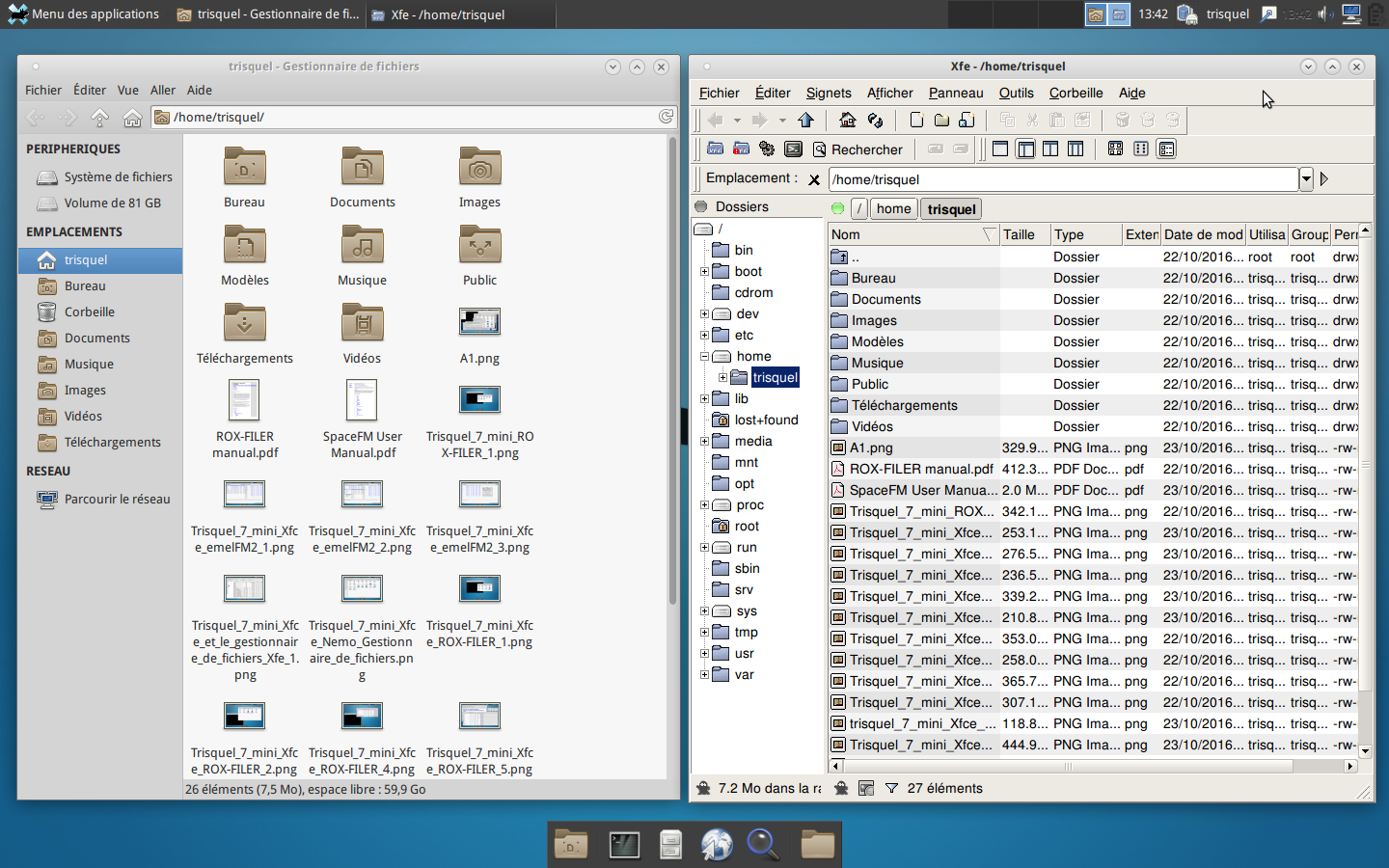Collapse the home folder in Xfe tree
Image resolution: width=1389 pixels, height=868 pixels.
click(704, 357)
